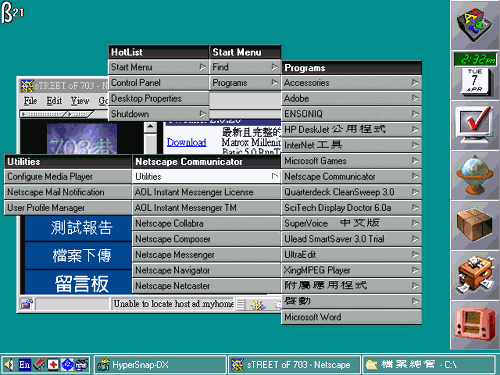Screen dimensions: 500x375
Task: Click the Netscape security lock icon
Action: pyautogui.click(x=26, y=304)
